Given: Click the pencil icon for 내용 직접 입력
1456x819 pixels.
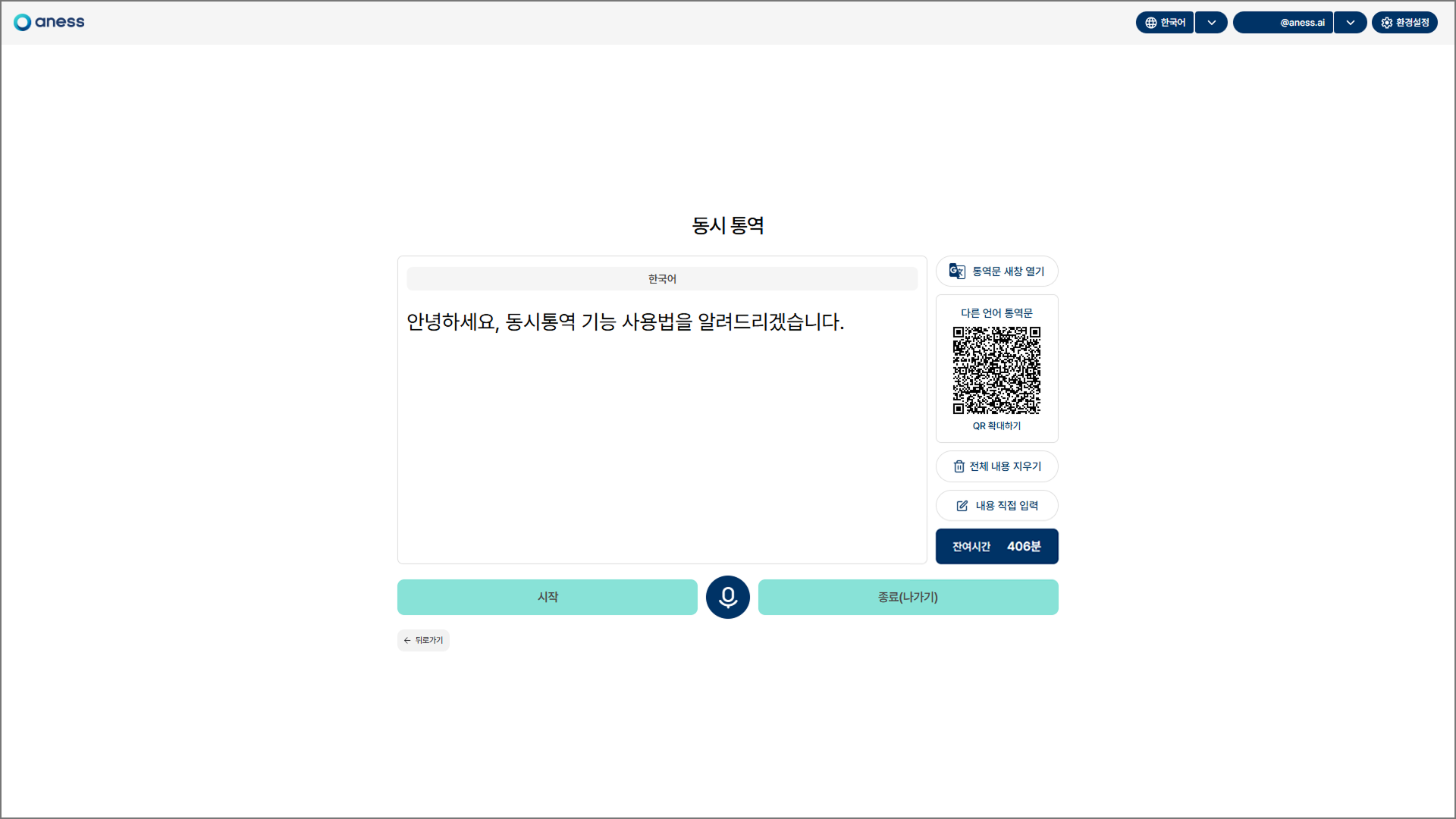Looking at the screenshot, I should [x=962, y=506].
